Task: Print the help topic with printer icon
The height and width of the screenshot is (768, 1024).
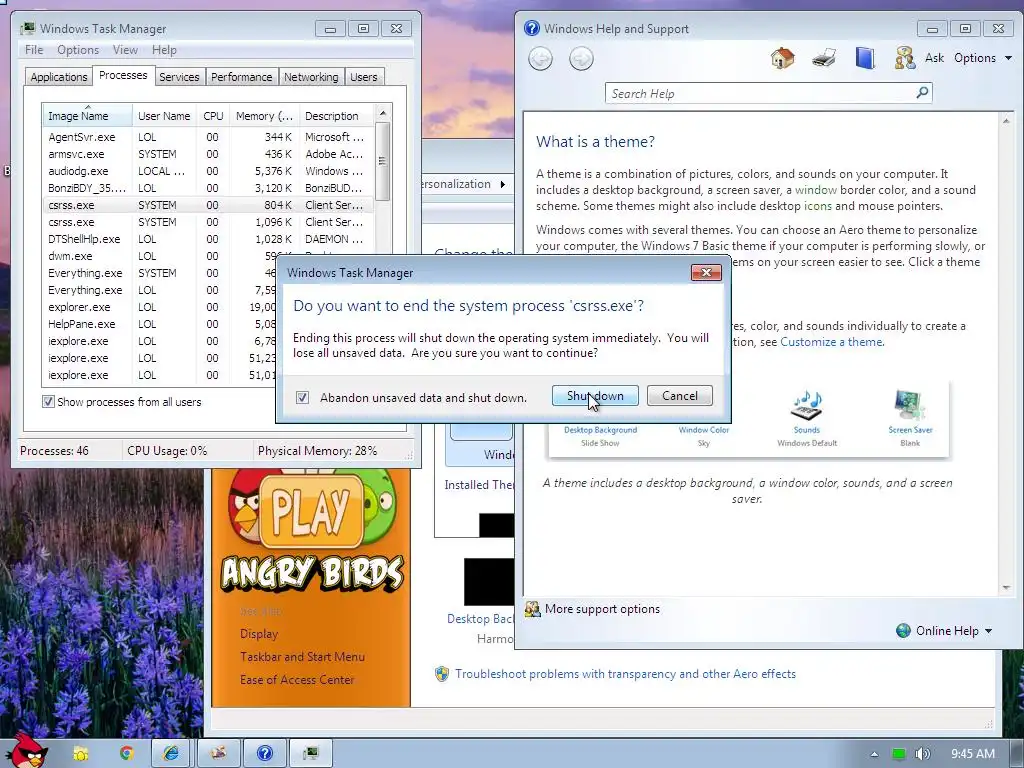Action: point(824,58)
